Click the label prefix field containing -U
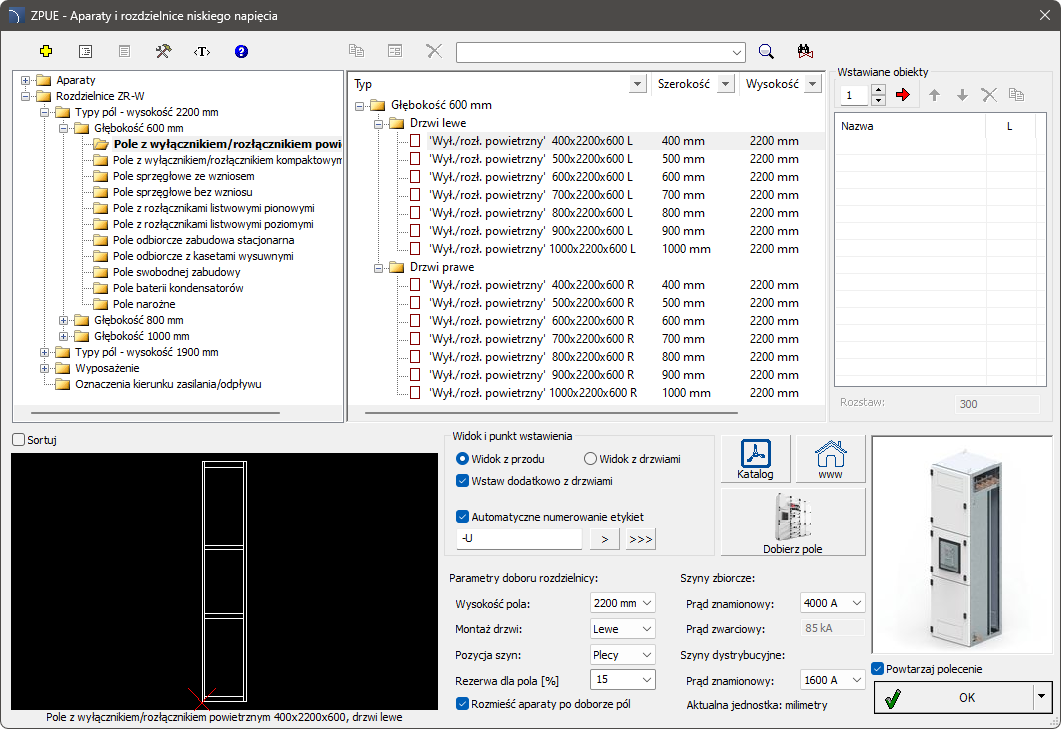 click(518, 539)
